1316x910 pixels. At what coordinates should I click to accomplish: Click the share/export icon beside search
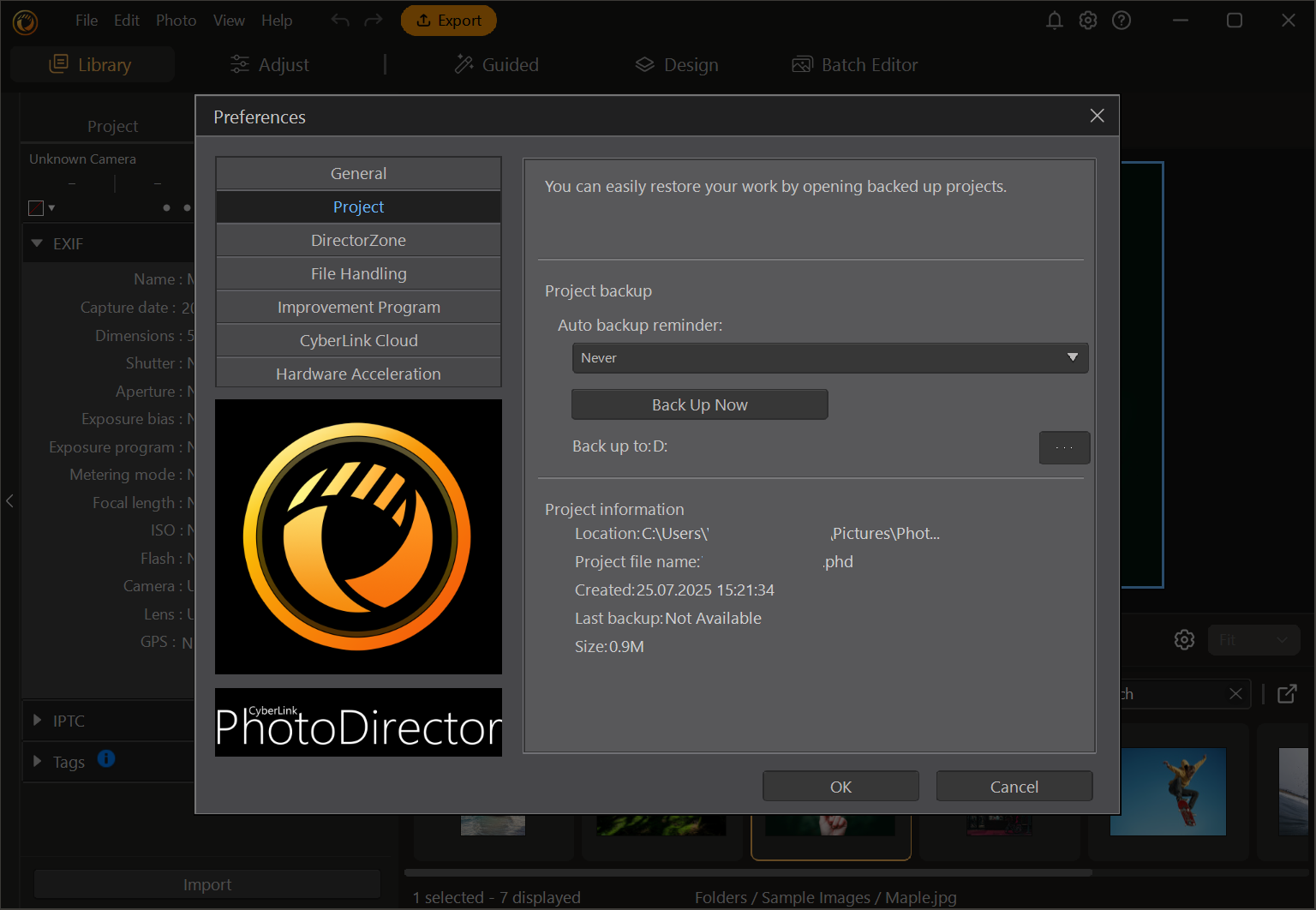[x=1287, y=694]
